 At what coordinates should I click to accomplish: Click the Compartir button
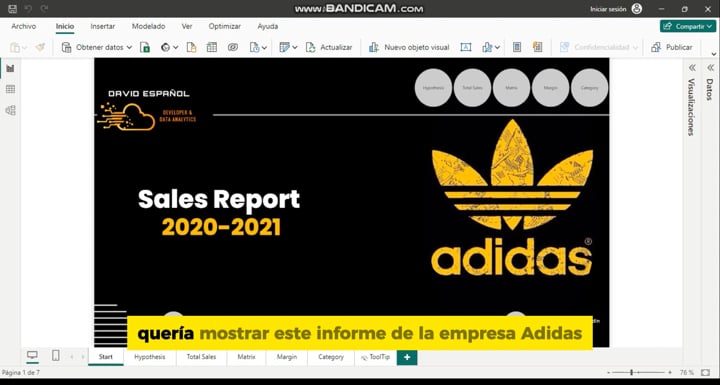(x=688, y=27)
